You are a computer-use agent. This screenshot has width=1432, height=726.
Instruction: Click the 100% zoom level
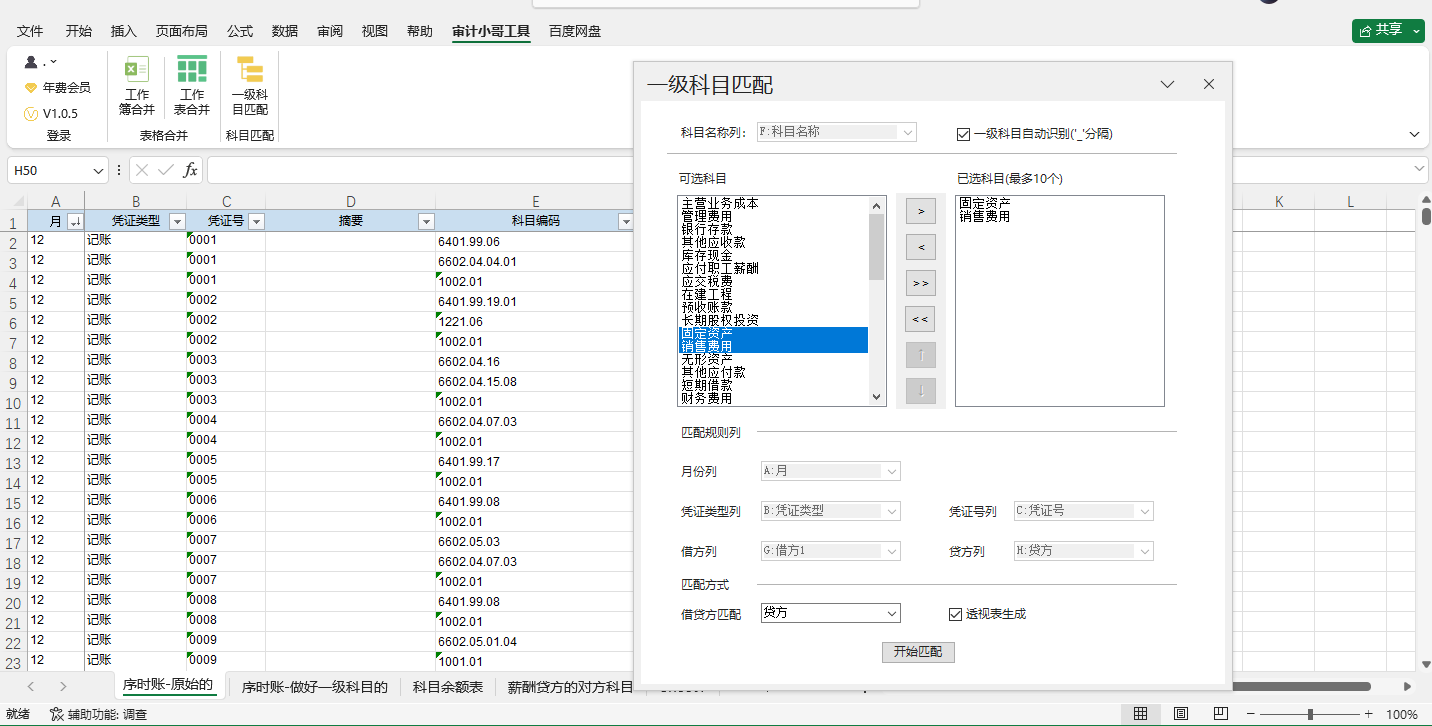(x=1402, y=714)
